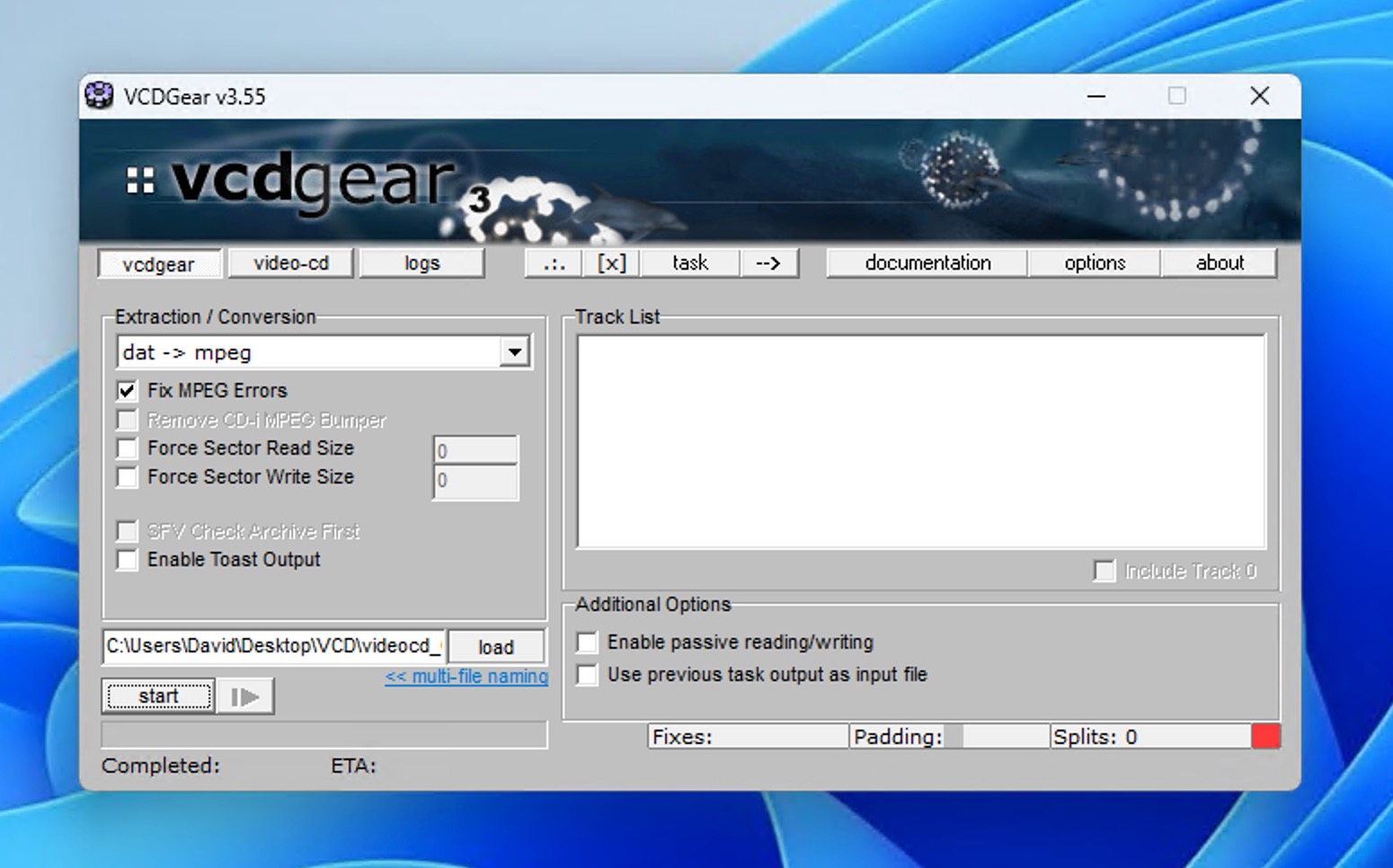1393x868 pixels.
Task: Click the Padding: status field
Action: (949, 737)
